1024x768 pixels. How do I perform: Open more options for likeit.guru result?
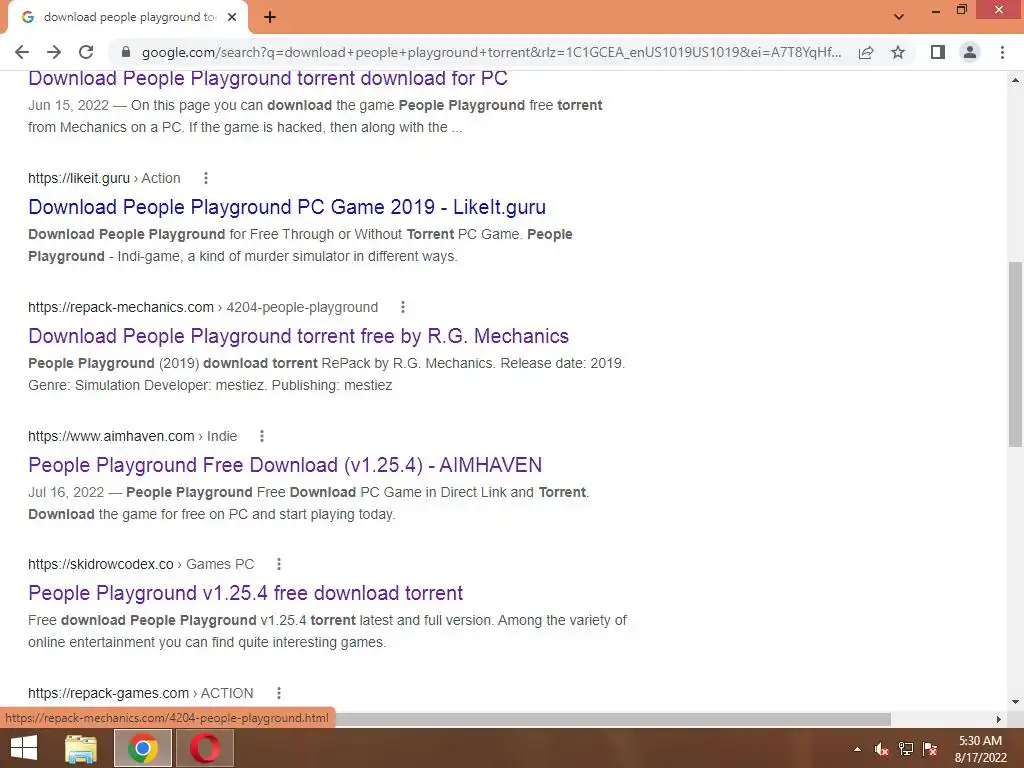click(x=206, y=178)
